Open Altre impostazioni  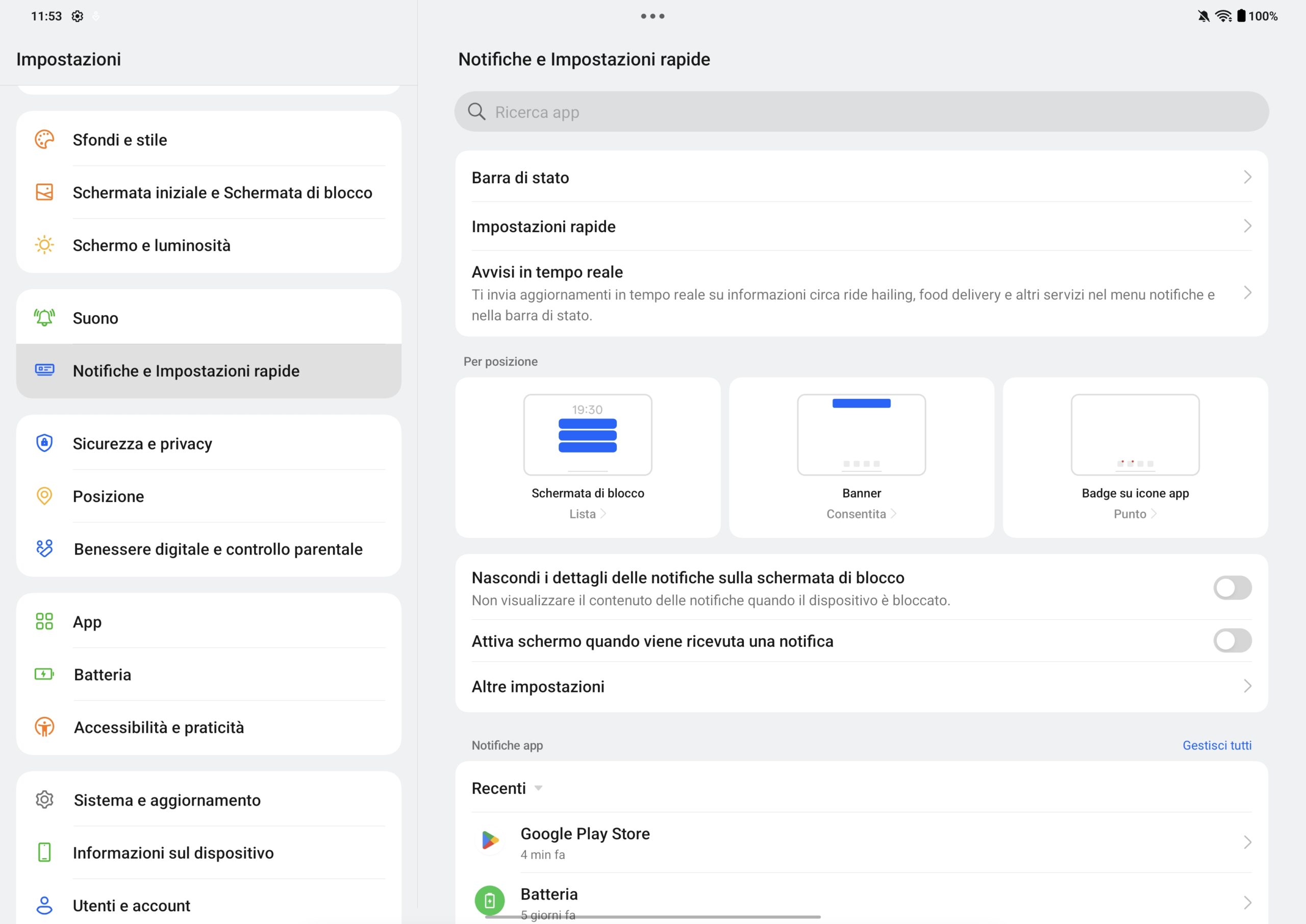pyautogui.click(x=861, y=686)
